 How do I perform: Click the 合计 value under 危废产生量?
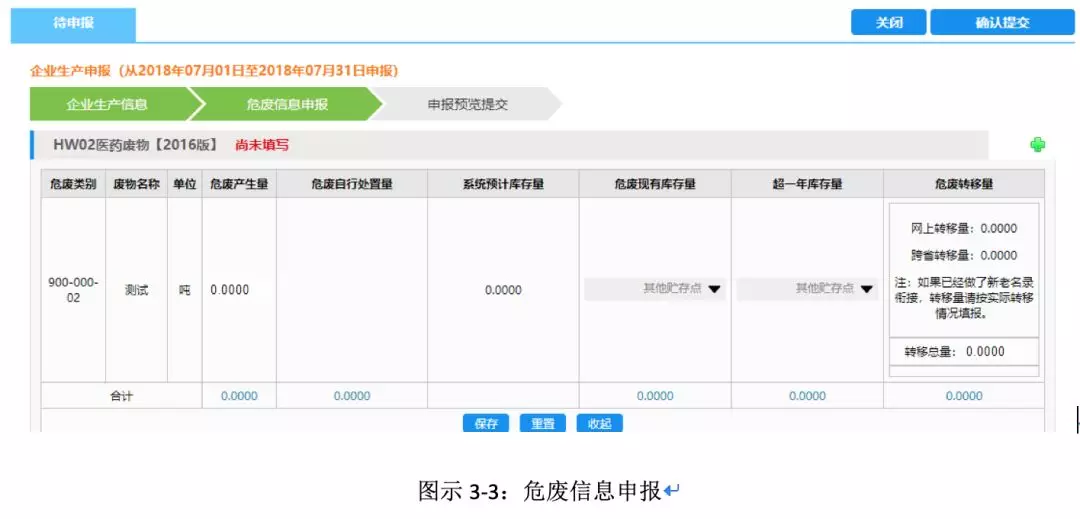pos(238,396)
